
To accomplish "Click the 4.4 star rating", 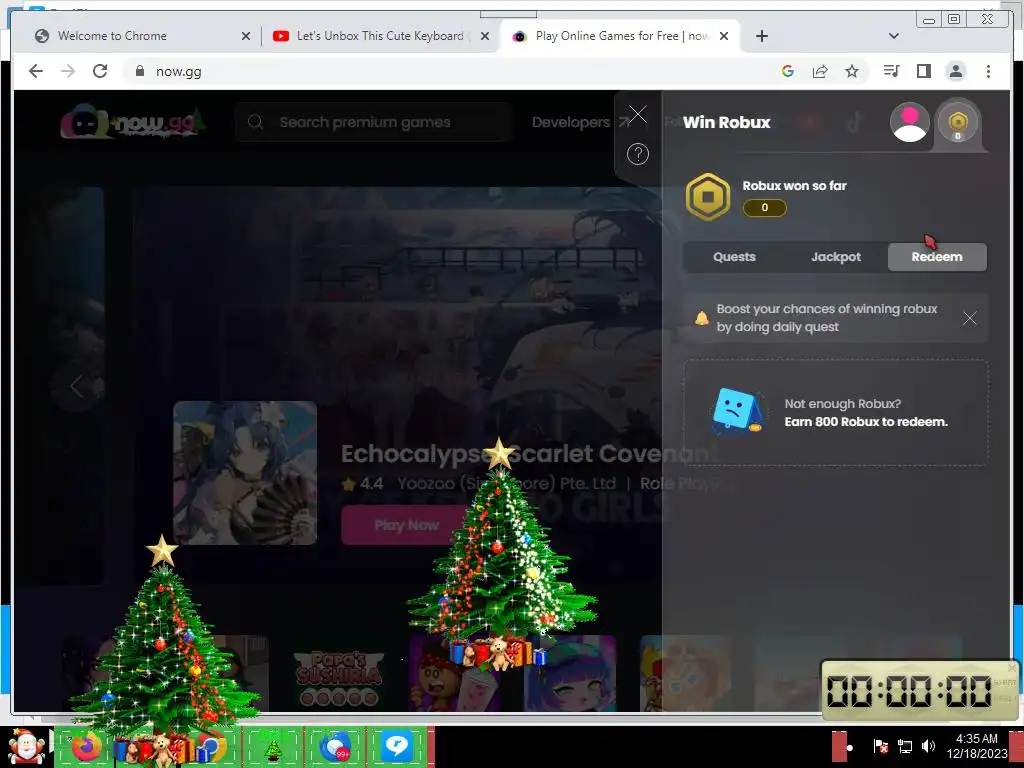I will pyautogui.click(x=363, y=484).
